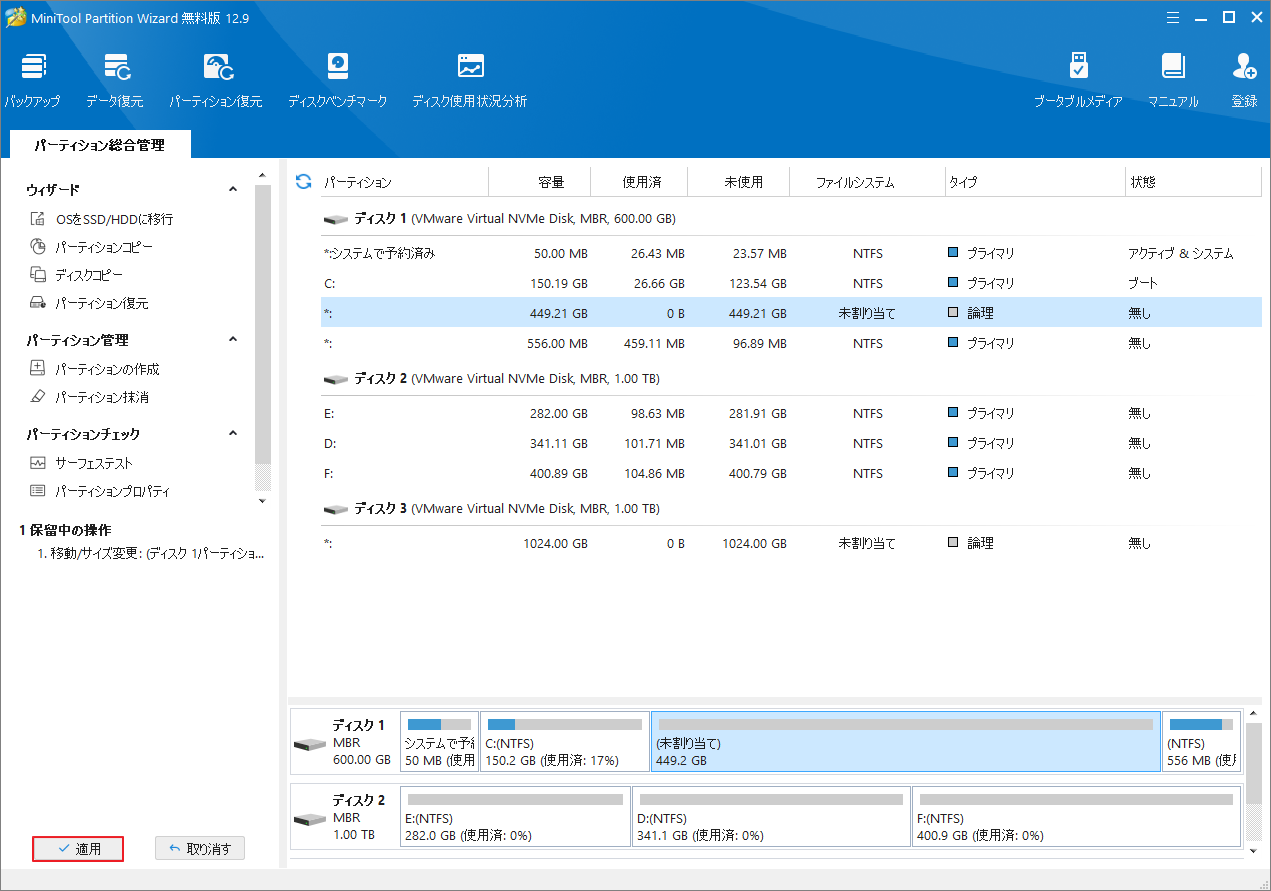The height and width of the screenshot is (891, 1271).
Task: Click the 取り消す button
Action: coord(200,849)
